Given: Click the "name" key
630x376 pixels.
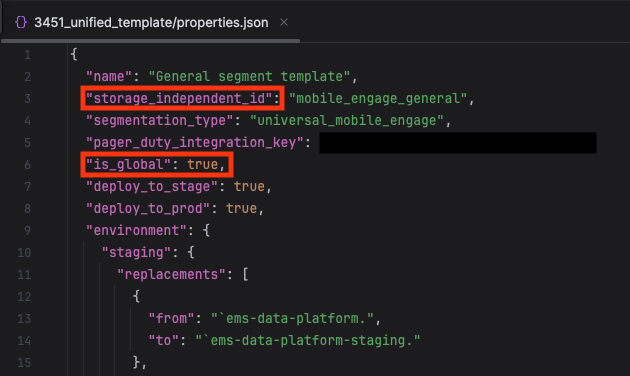Looking at the screenshot, I should pos(109,76).
